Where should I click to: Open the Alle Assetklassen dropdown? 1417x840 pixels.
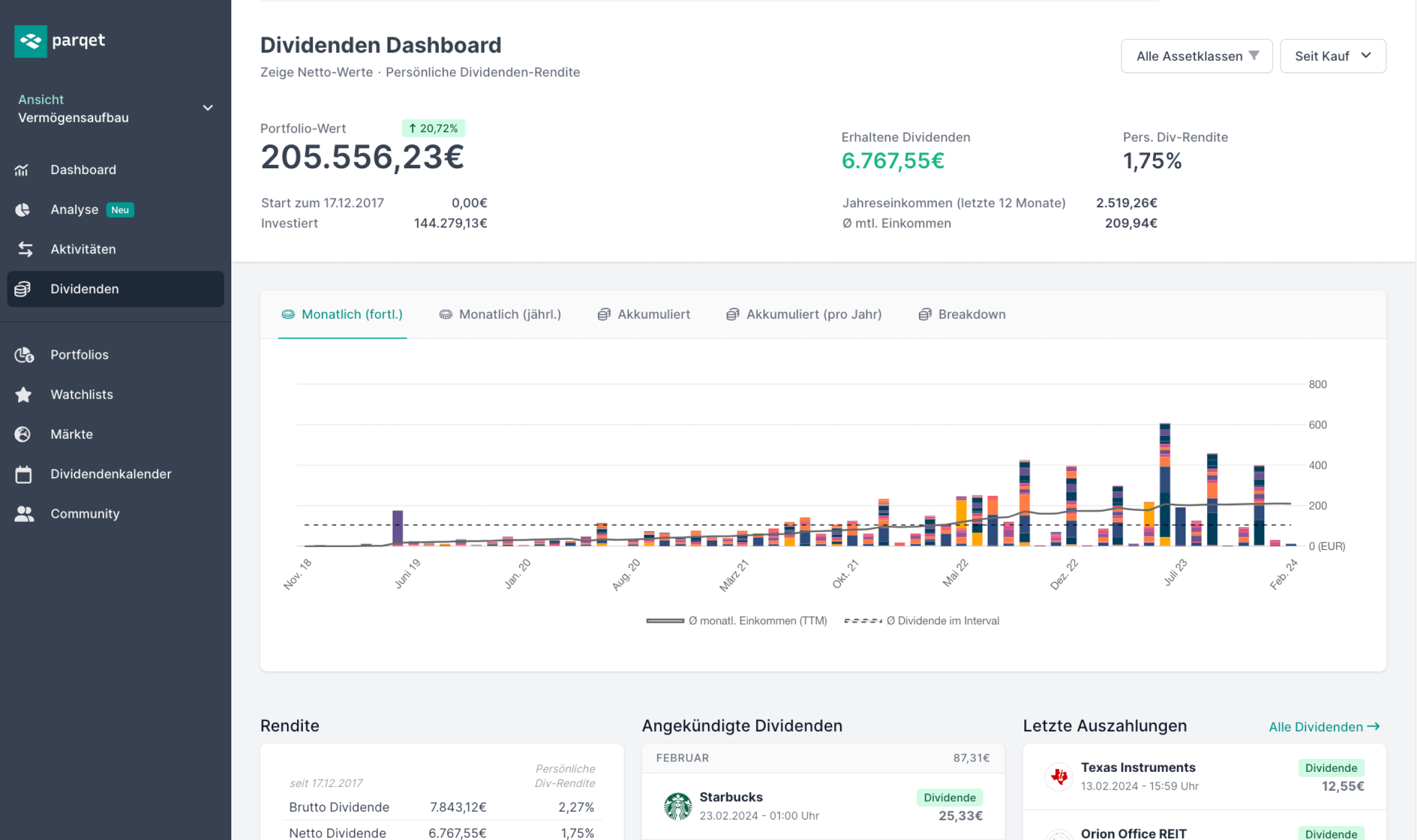[x=1197, y=56]
